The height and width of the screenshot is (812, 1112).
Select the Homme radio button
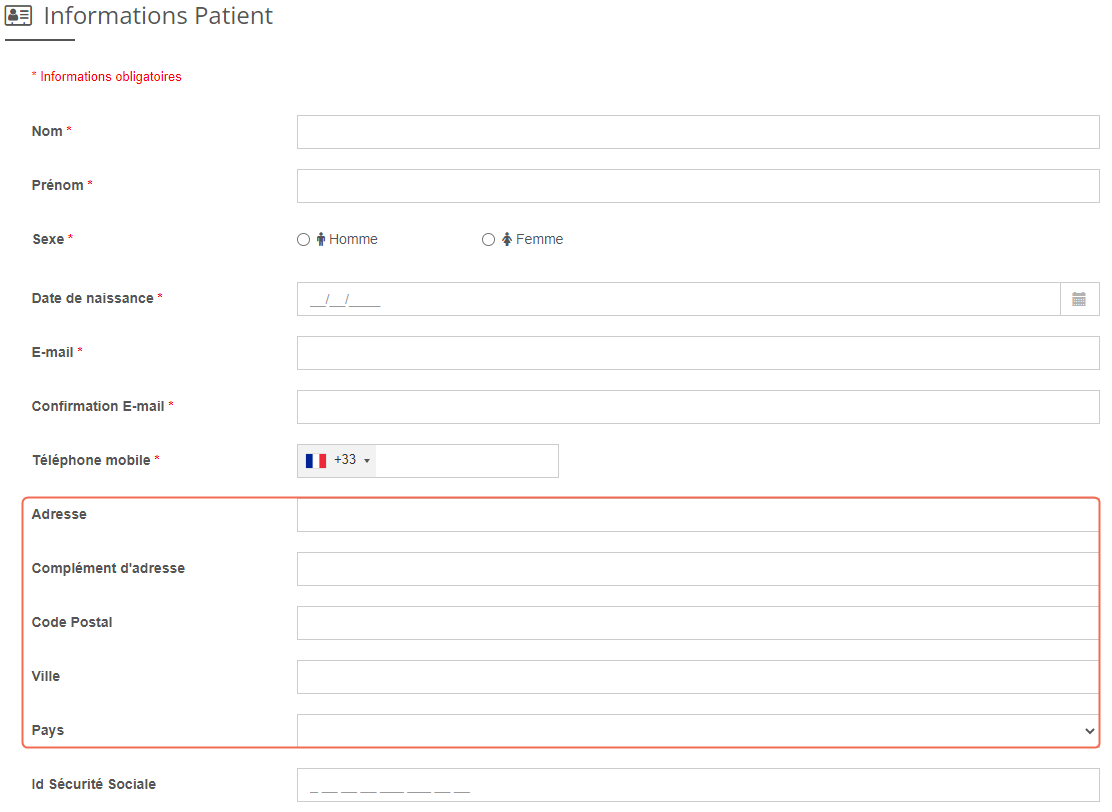tap(304, 240)
